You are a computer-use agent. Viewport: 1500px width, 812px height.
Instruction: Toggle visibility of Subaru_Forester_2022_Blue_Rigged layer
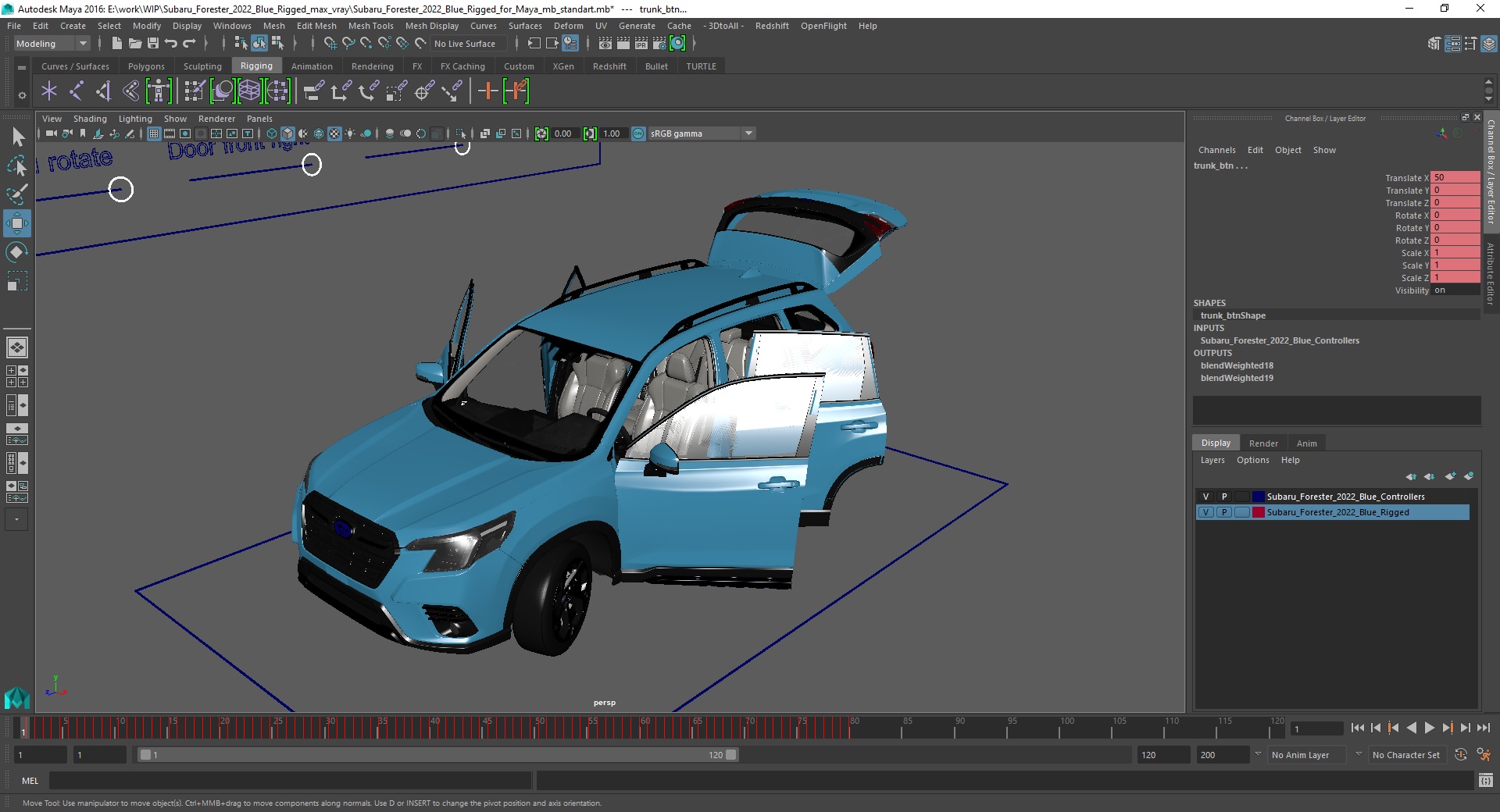[1205, 512]
